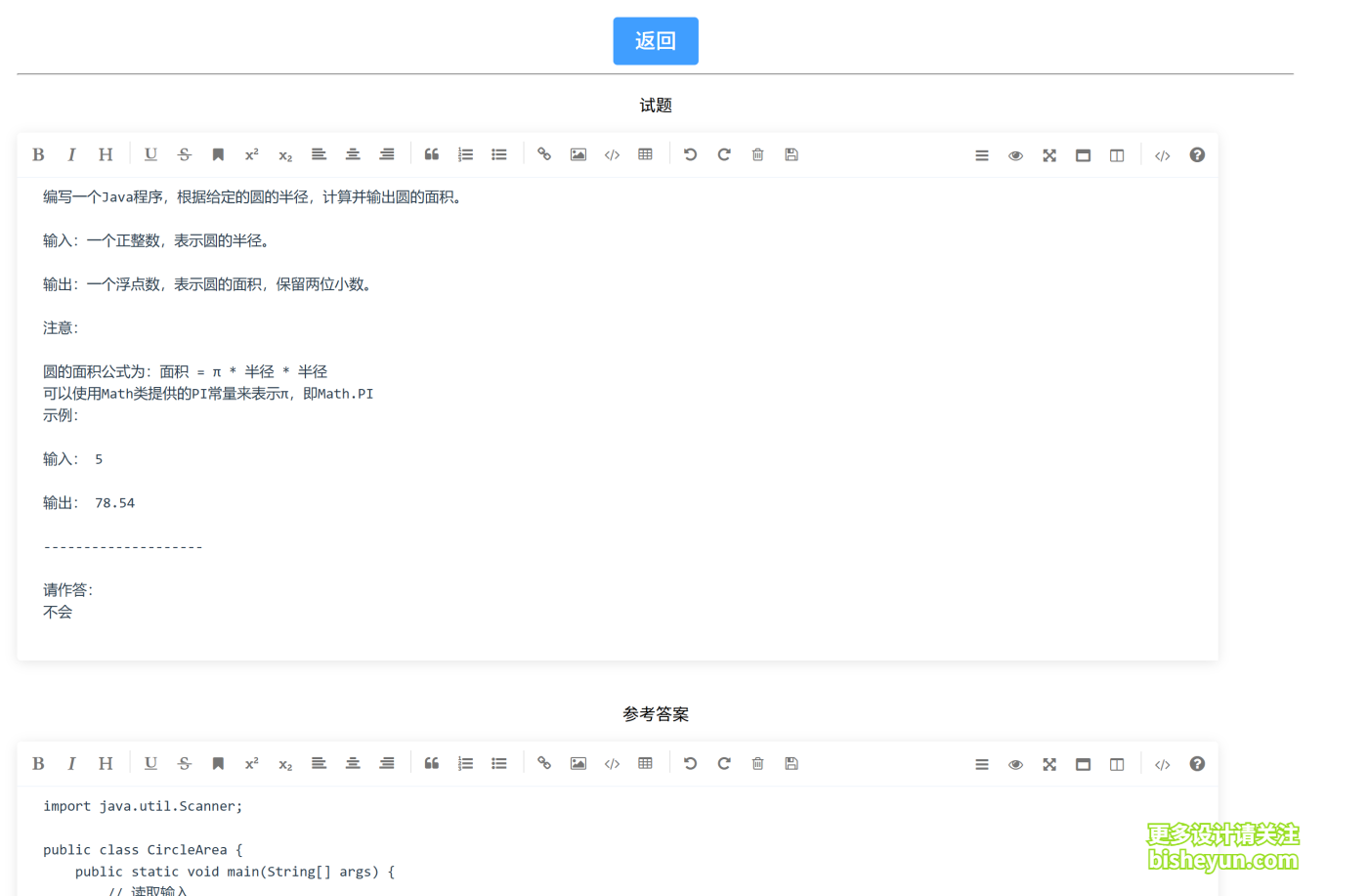Save content in 参考答案 editor
This screenshot has width=1368, height=896.
(791, 763)
